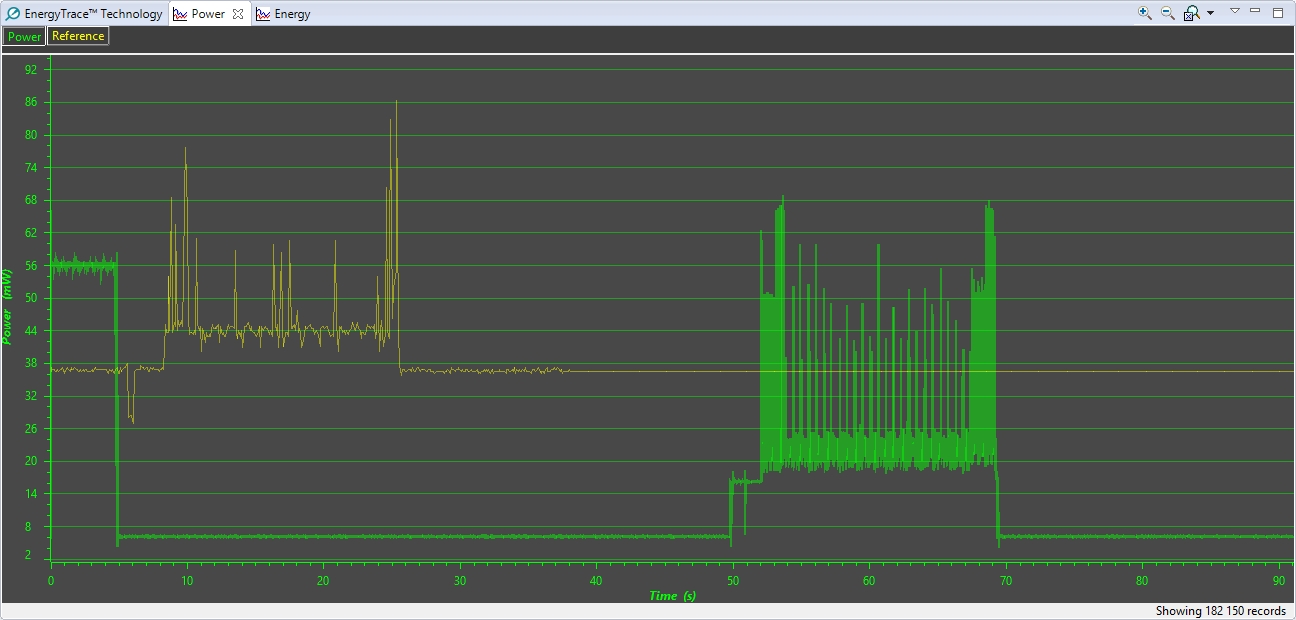Switch to the Energy tab

point(283,14)
